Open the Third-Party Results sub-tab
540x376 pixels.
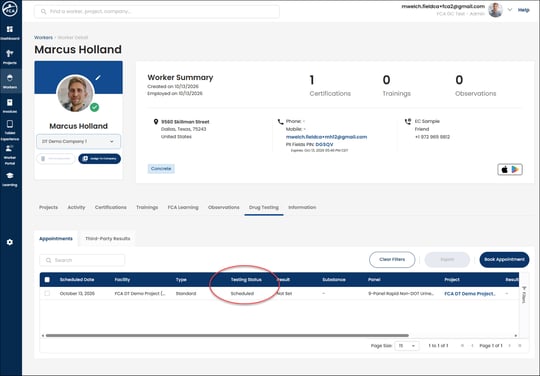pyautogui.click(x=107, y=239)
